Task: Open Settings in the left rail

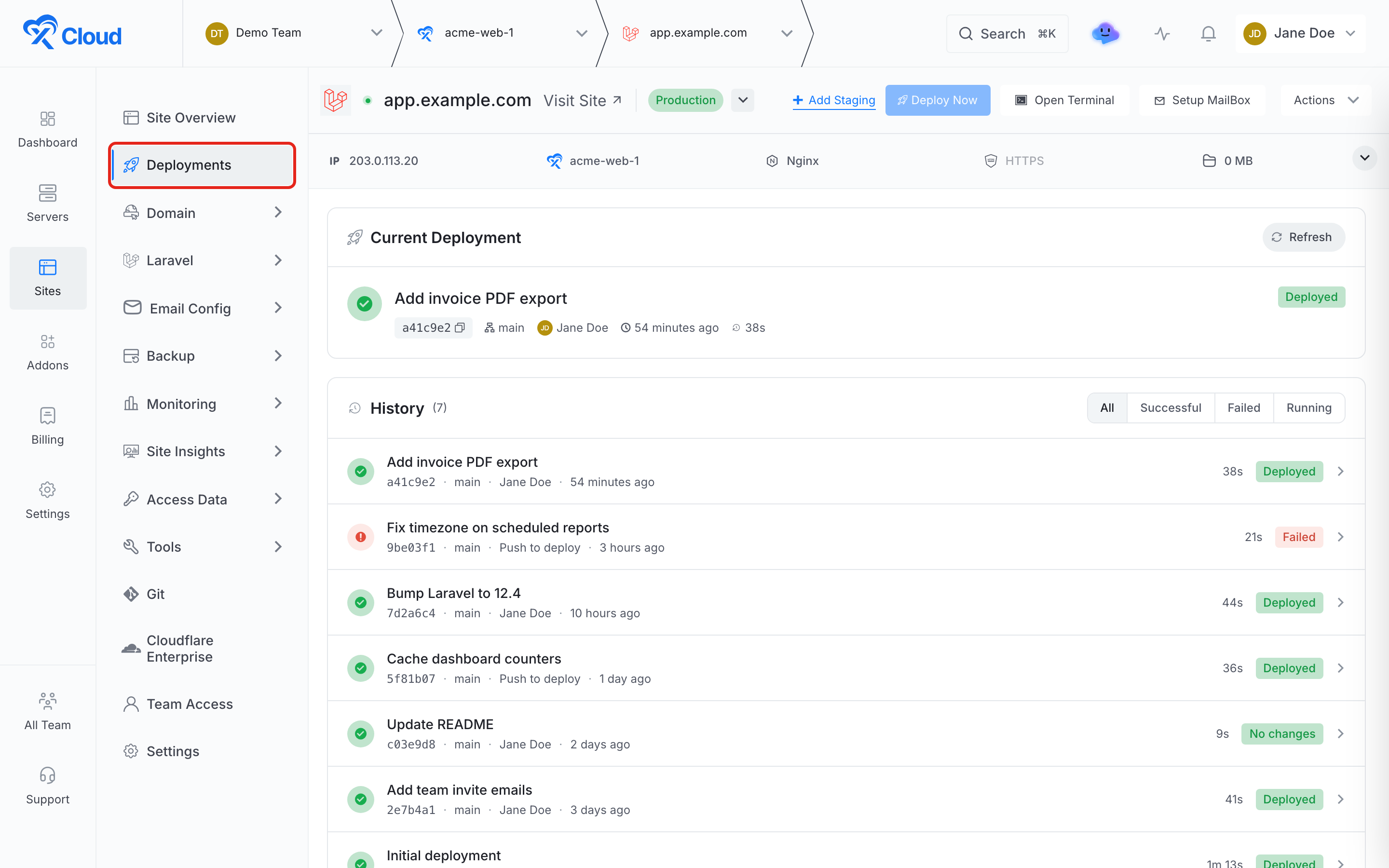Action: coord(48,501)
